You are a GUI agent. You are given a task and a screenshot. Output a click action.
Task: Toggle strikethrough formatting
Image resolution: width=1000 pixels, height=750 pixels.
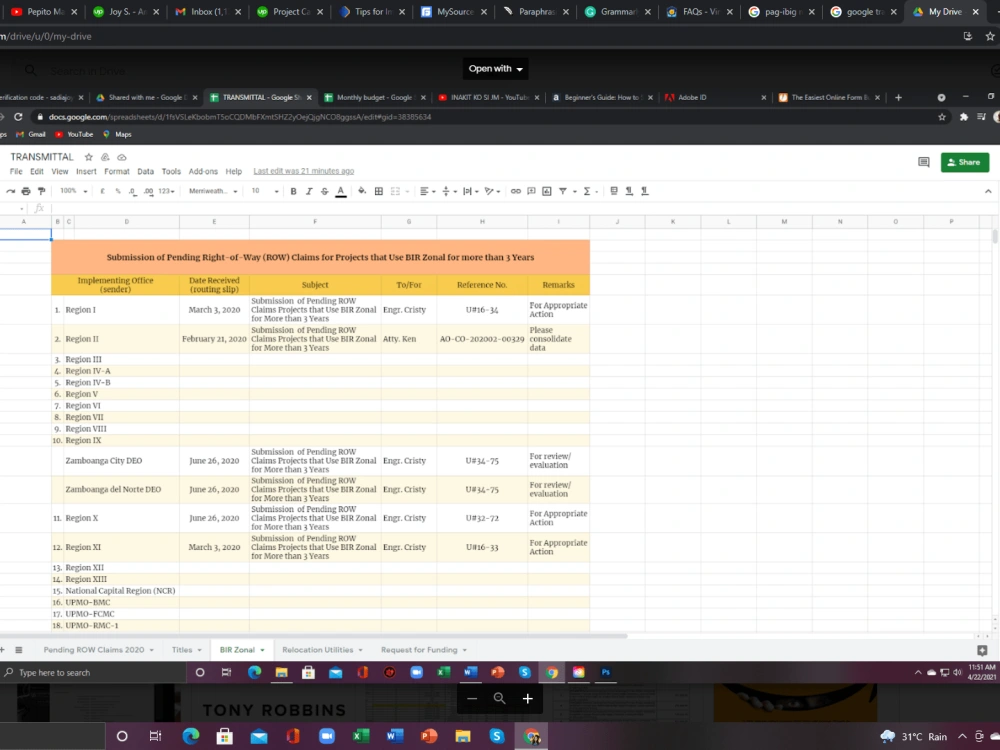(x=325, y=191)
